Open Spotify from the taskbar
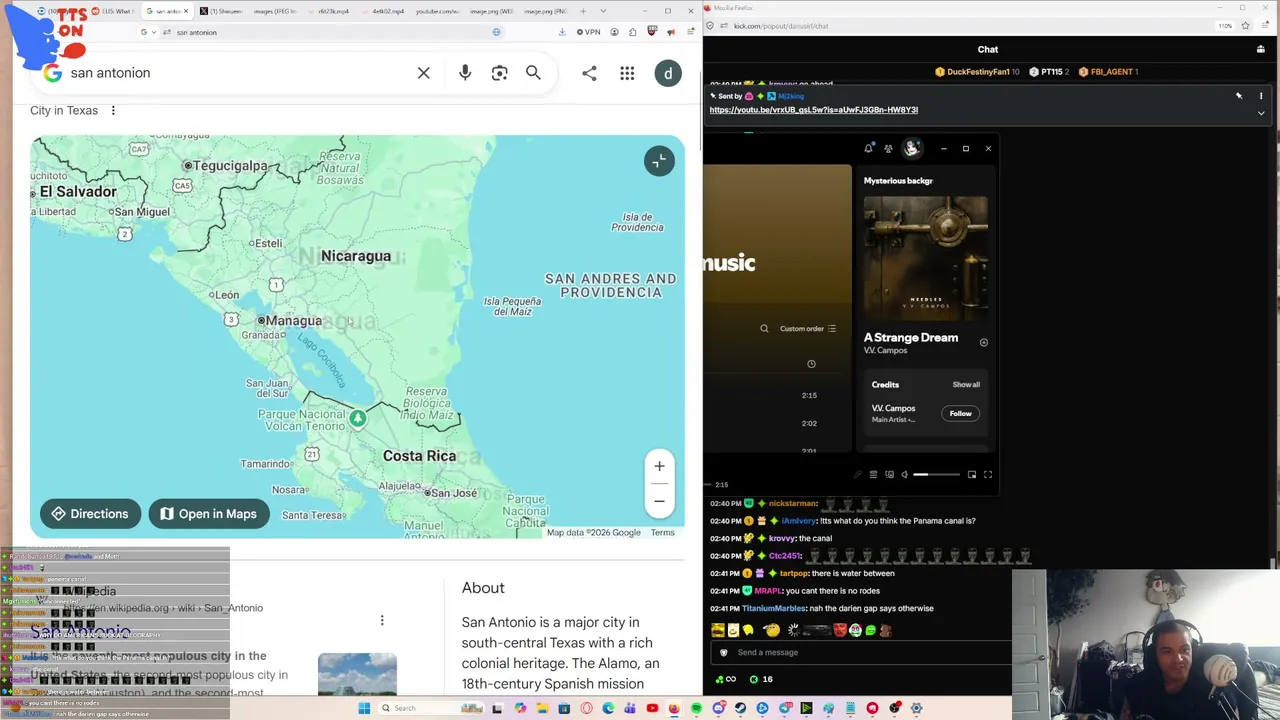The image size is (1280, 720). click(x=696, y=708)
